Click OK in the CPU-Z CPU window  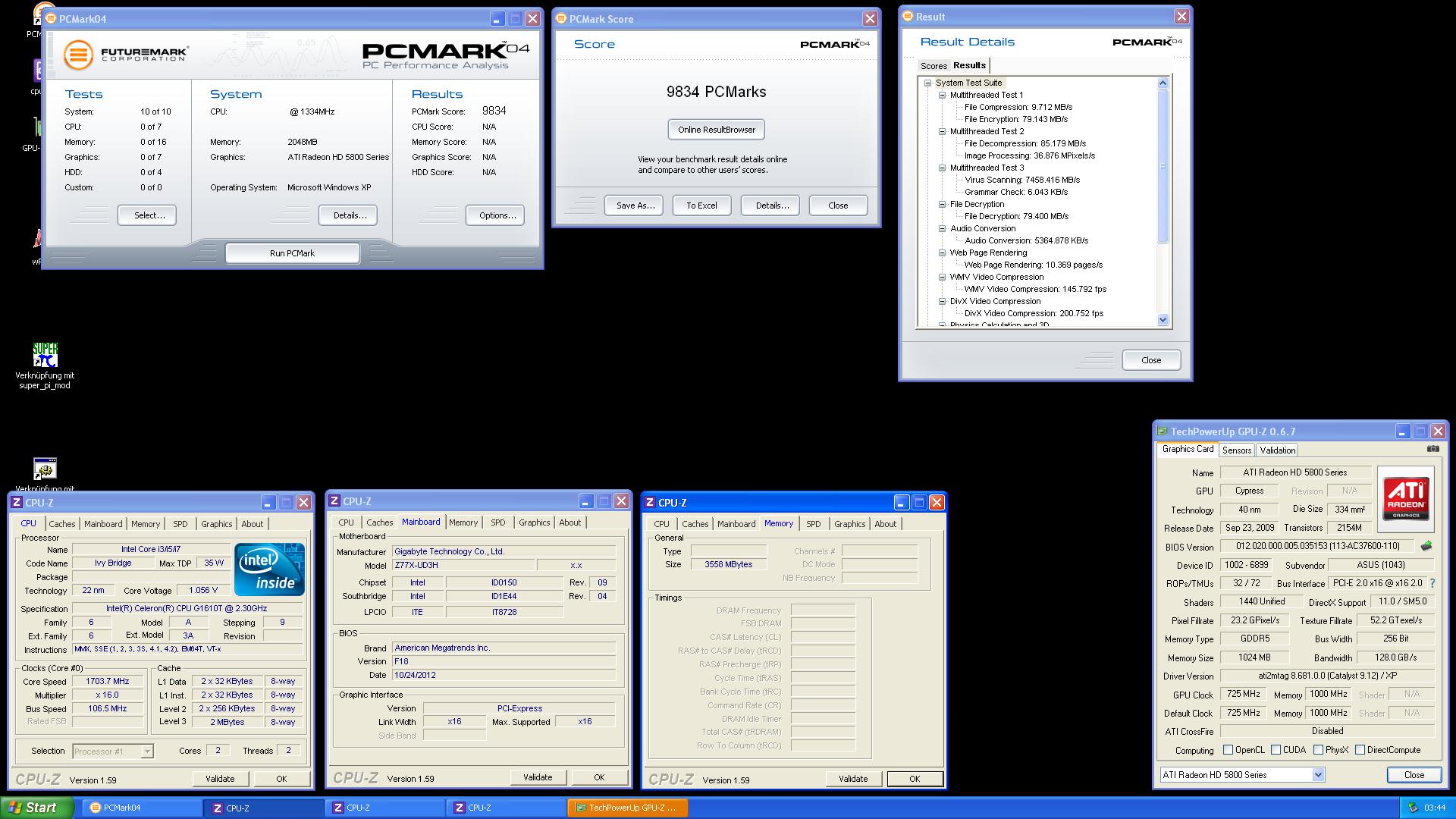point(281,779)
